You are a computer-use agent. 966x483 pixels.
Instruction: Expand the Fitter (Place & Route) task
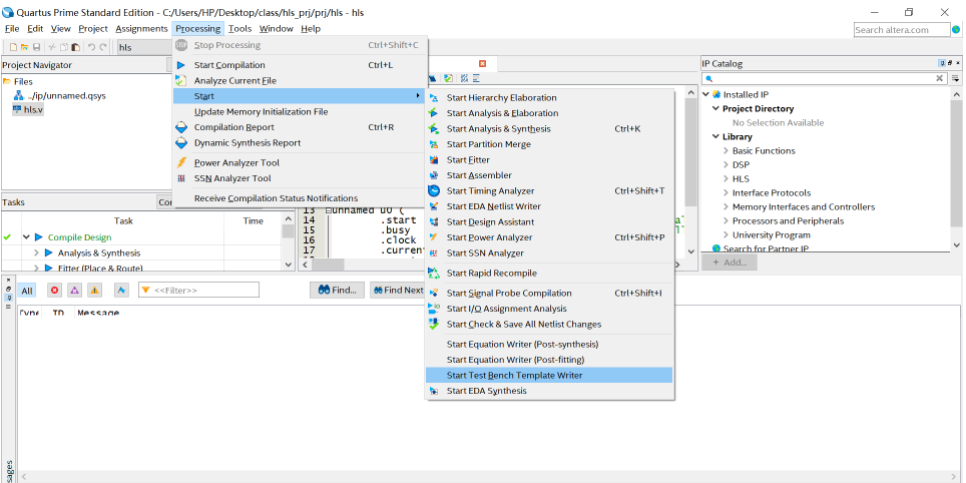click(x=36, y=268)
